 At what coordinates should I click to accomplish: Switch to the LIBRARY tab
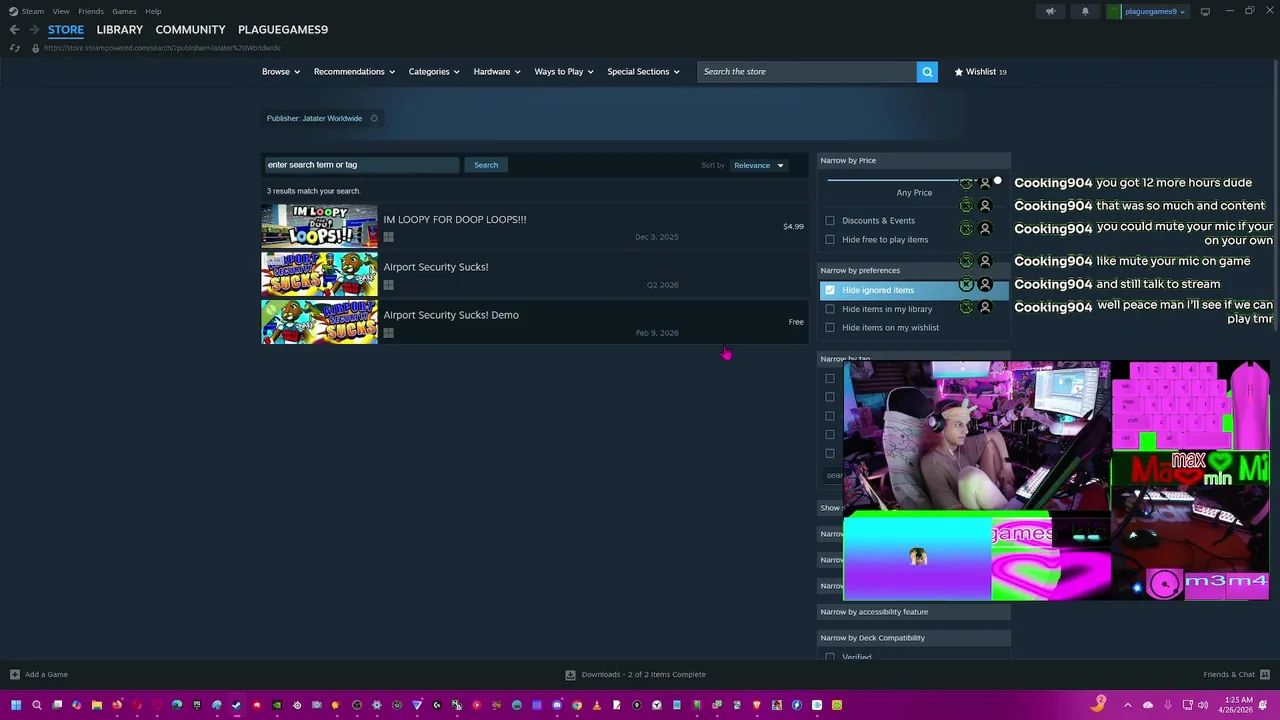(119, 30)
